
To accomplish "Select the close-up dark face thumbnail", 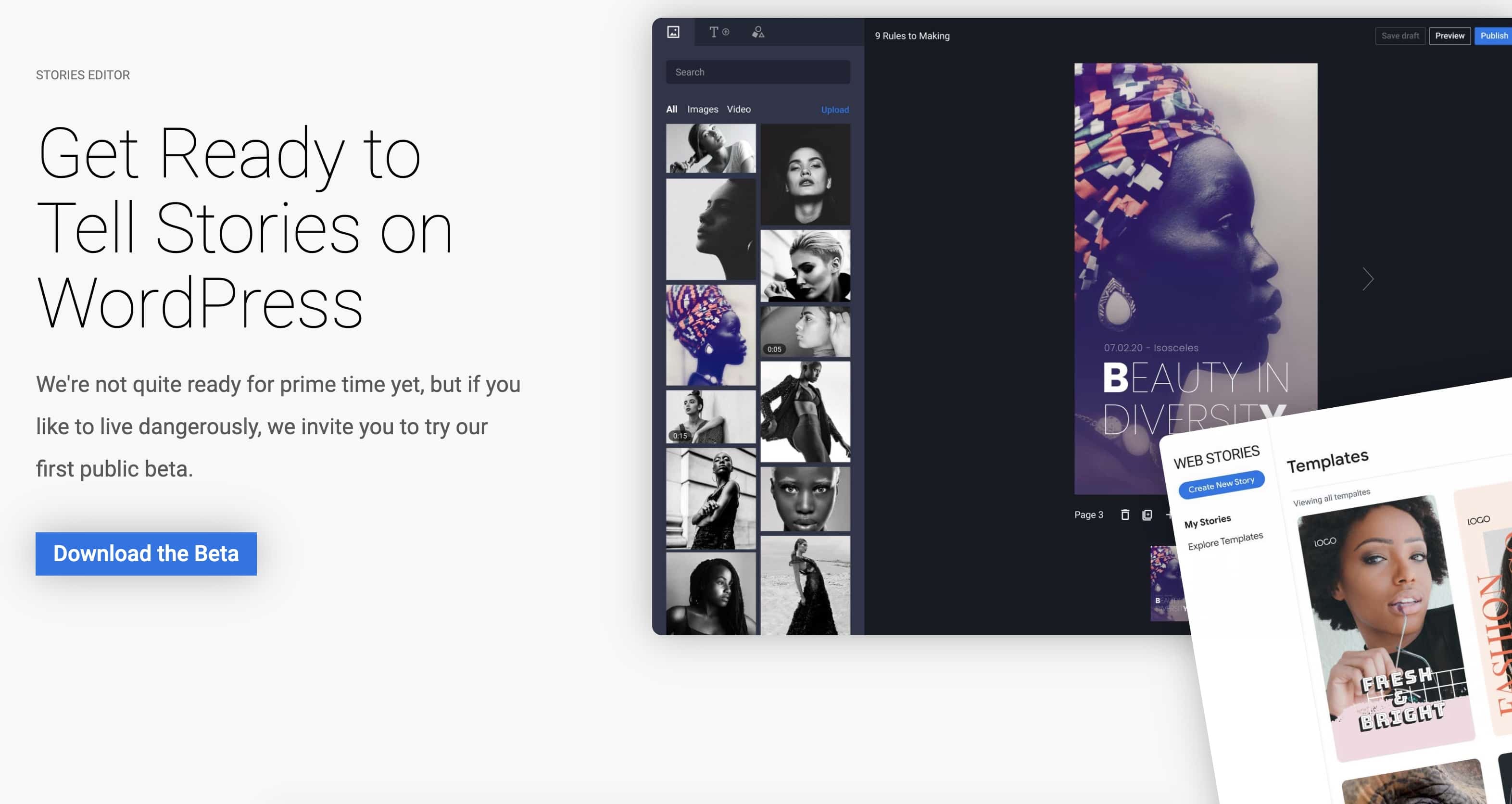I will click(805, 499).
